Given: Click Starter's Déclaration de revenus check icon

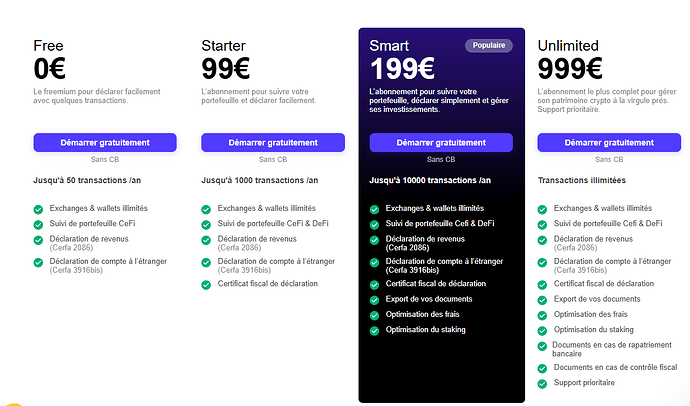Looking at the screenshot, I should pyautogui.click(x=206, y=240).
